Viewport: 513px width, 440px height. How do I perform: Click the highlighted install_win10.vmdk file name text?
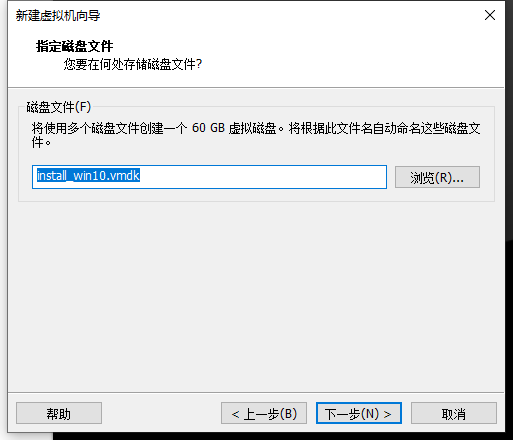(x=88, y=175)
